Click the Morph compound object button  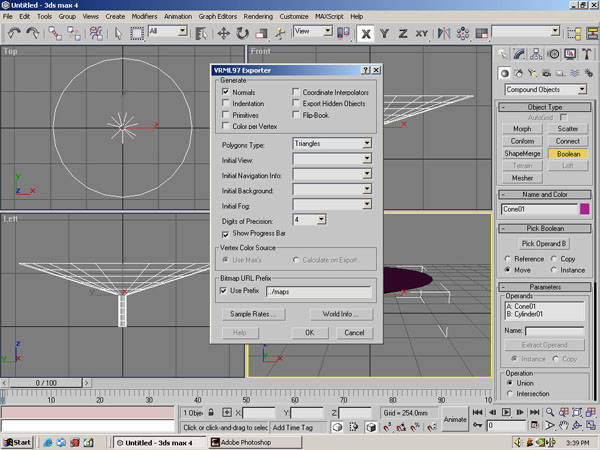522,129
